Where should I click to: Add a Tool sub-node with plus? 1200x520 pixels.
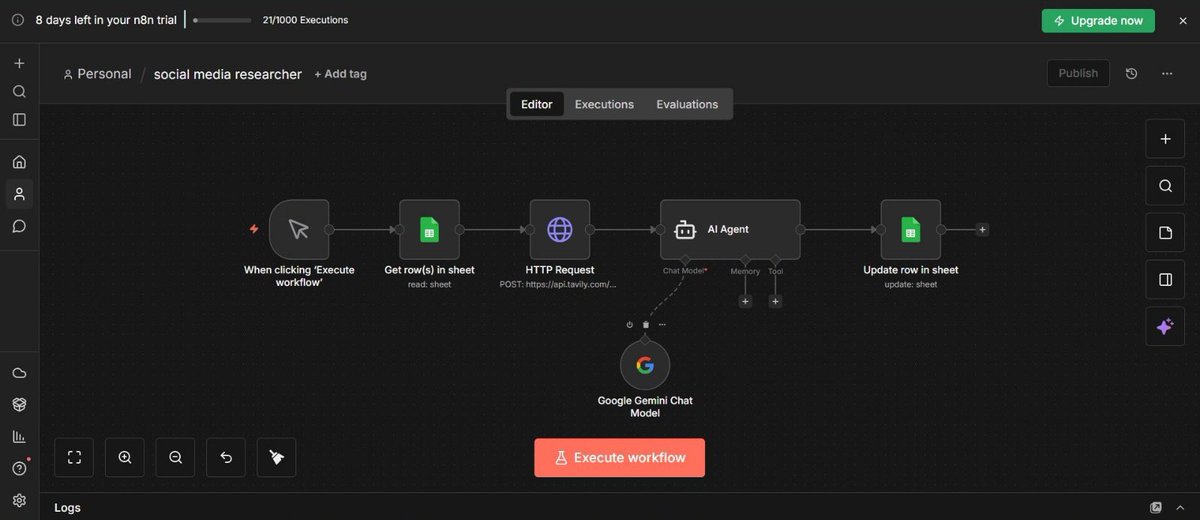pos(775,301)
